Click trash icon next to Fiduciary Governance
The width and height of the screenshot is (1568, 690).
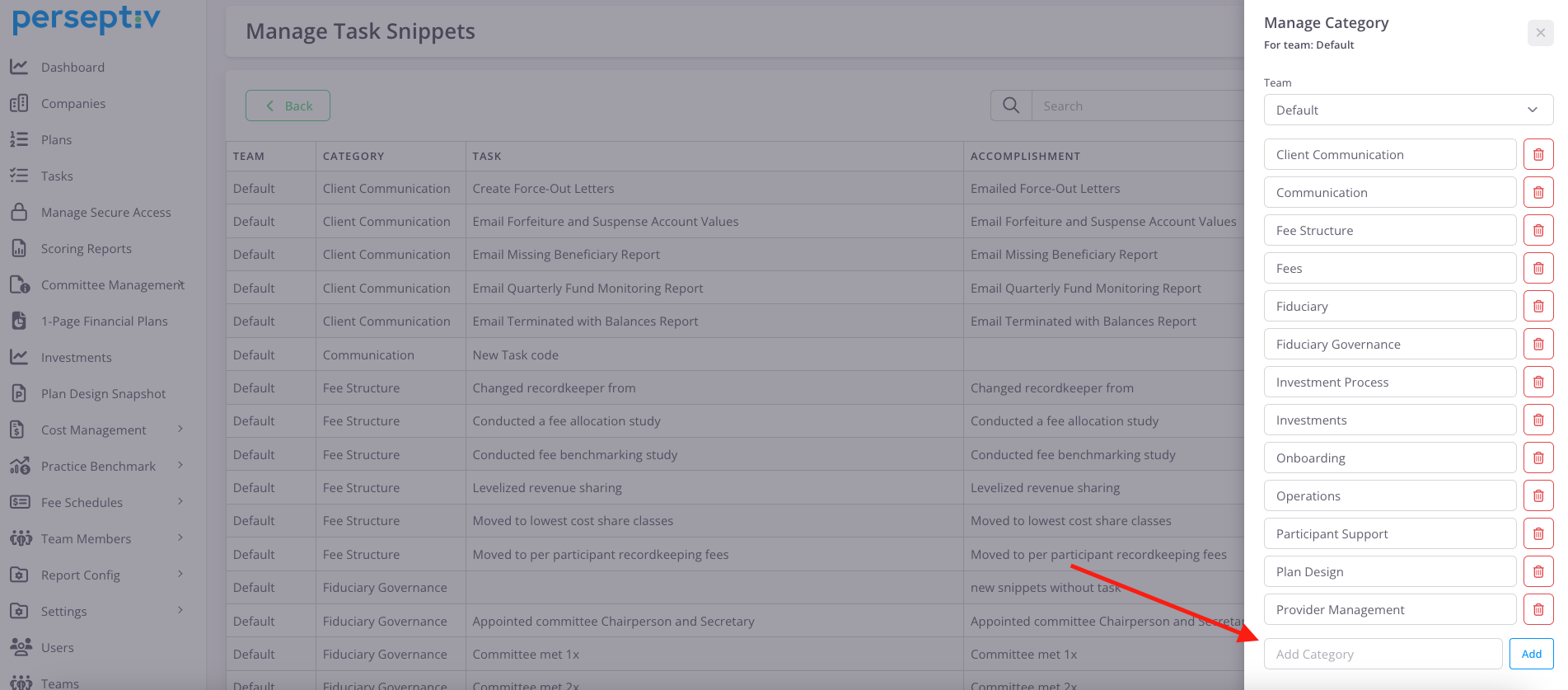click(x=1538, y=345)
